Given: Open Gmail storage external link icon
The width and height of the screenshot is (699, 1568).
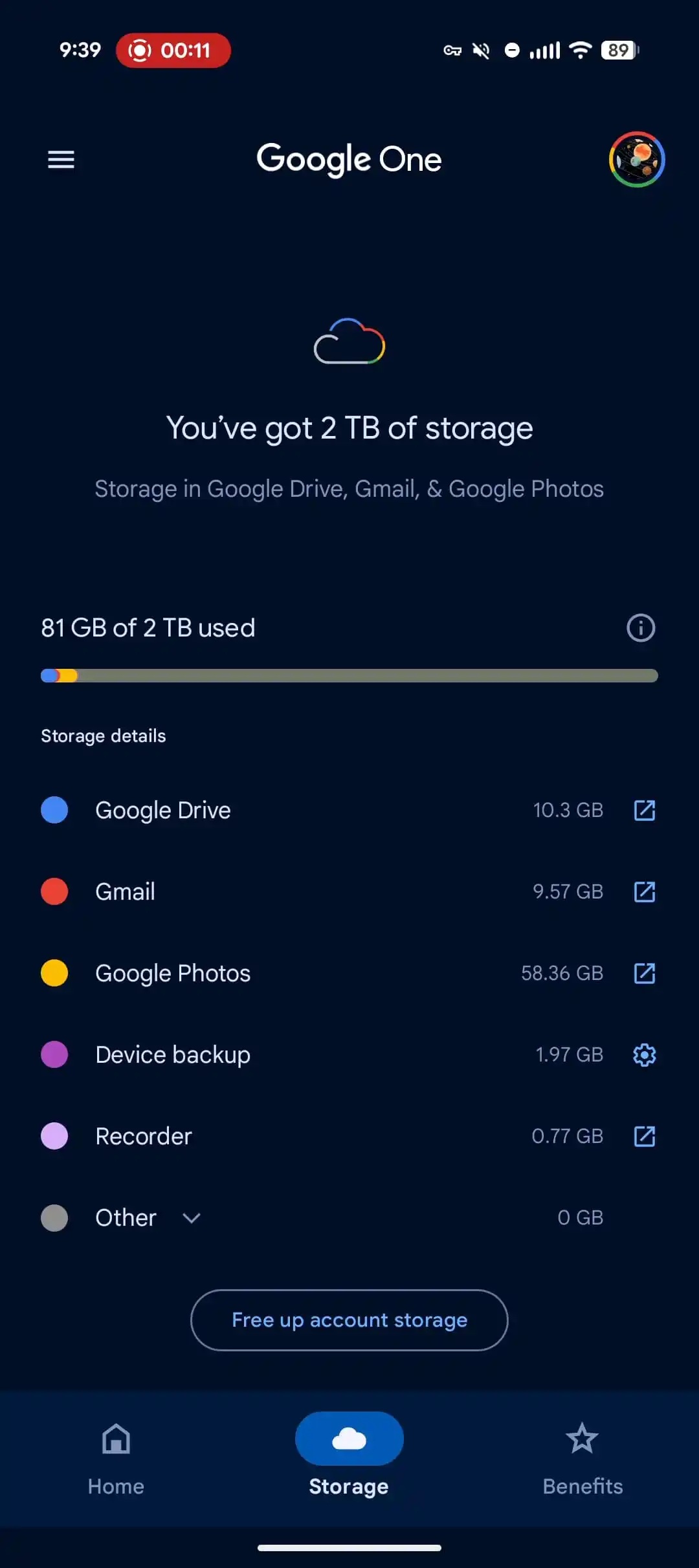Looking at the screenshot, I should point(644,891).
